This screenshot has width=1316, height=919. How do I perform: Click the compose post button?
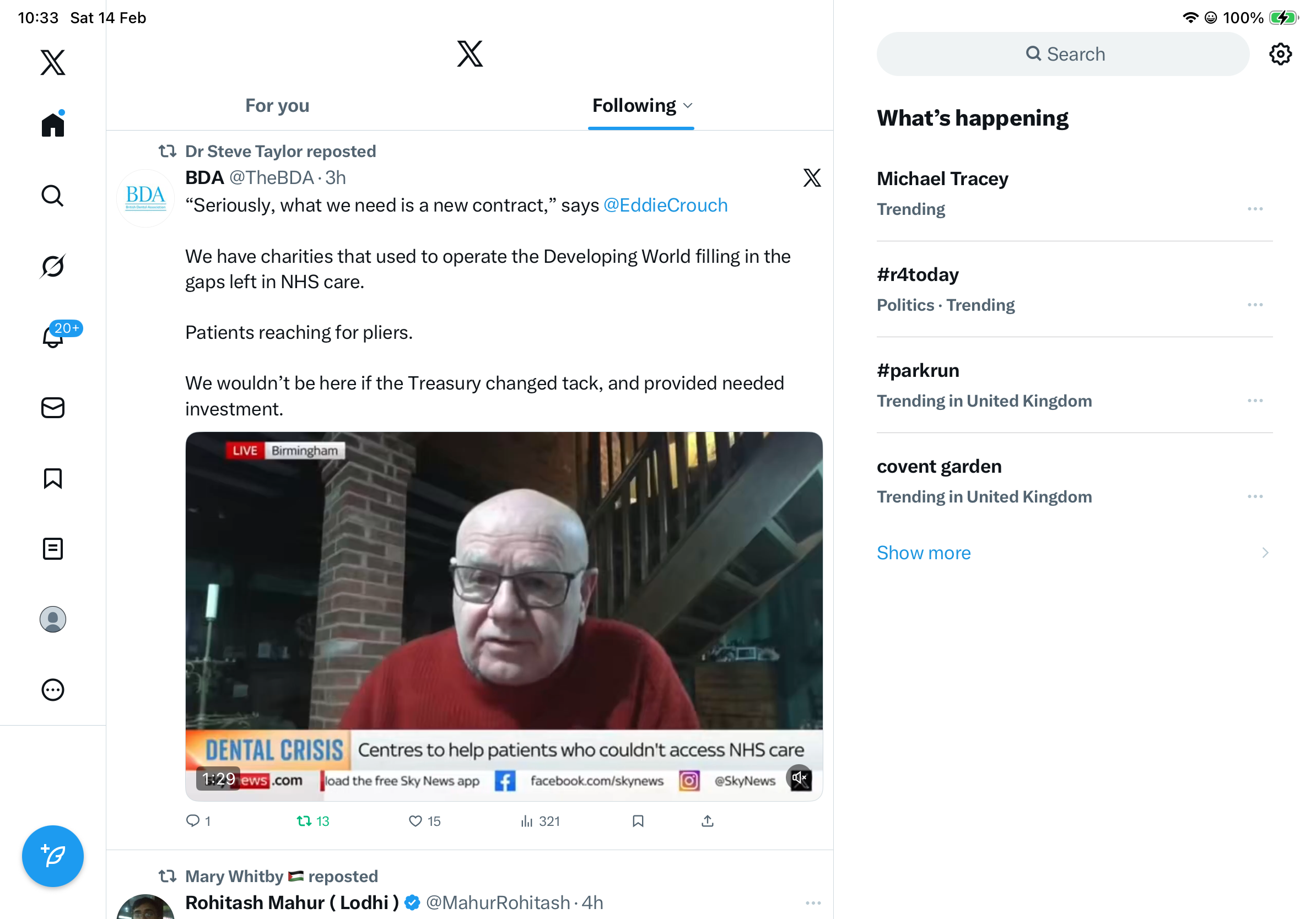(x=53, y=856)
